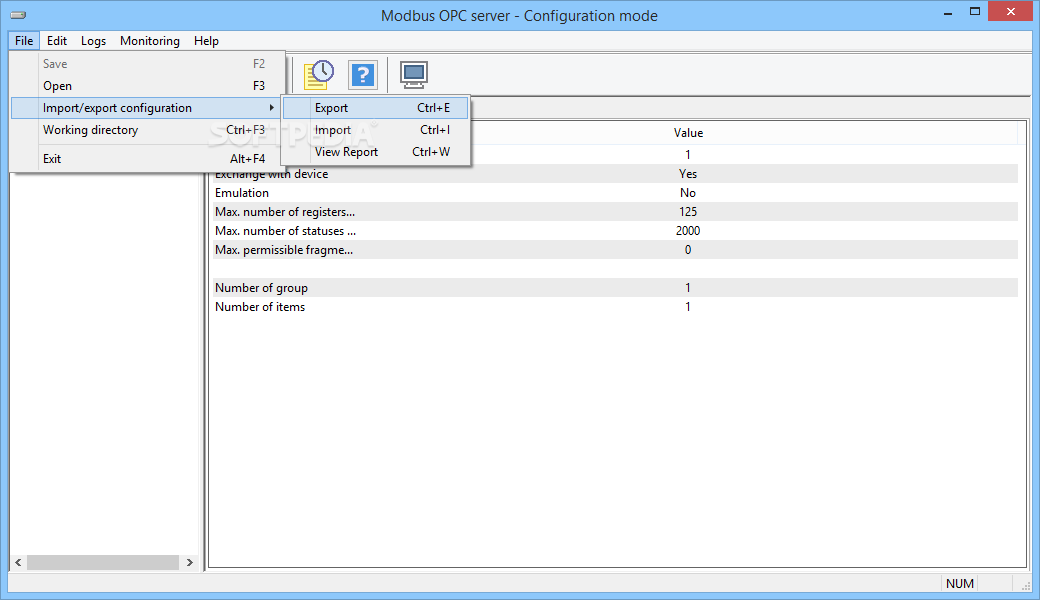The width and height of the screenshot is (1040, 600).
Task: Select Max. number of statuses row
Action: pyautogui.click(x=614, y=231)
